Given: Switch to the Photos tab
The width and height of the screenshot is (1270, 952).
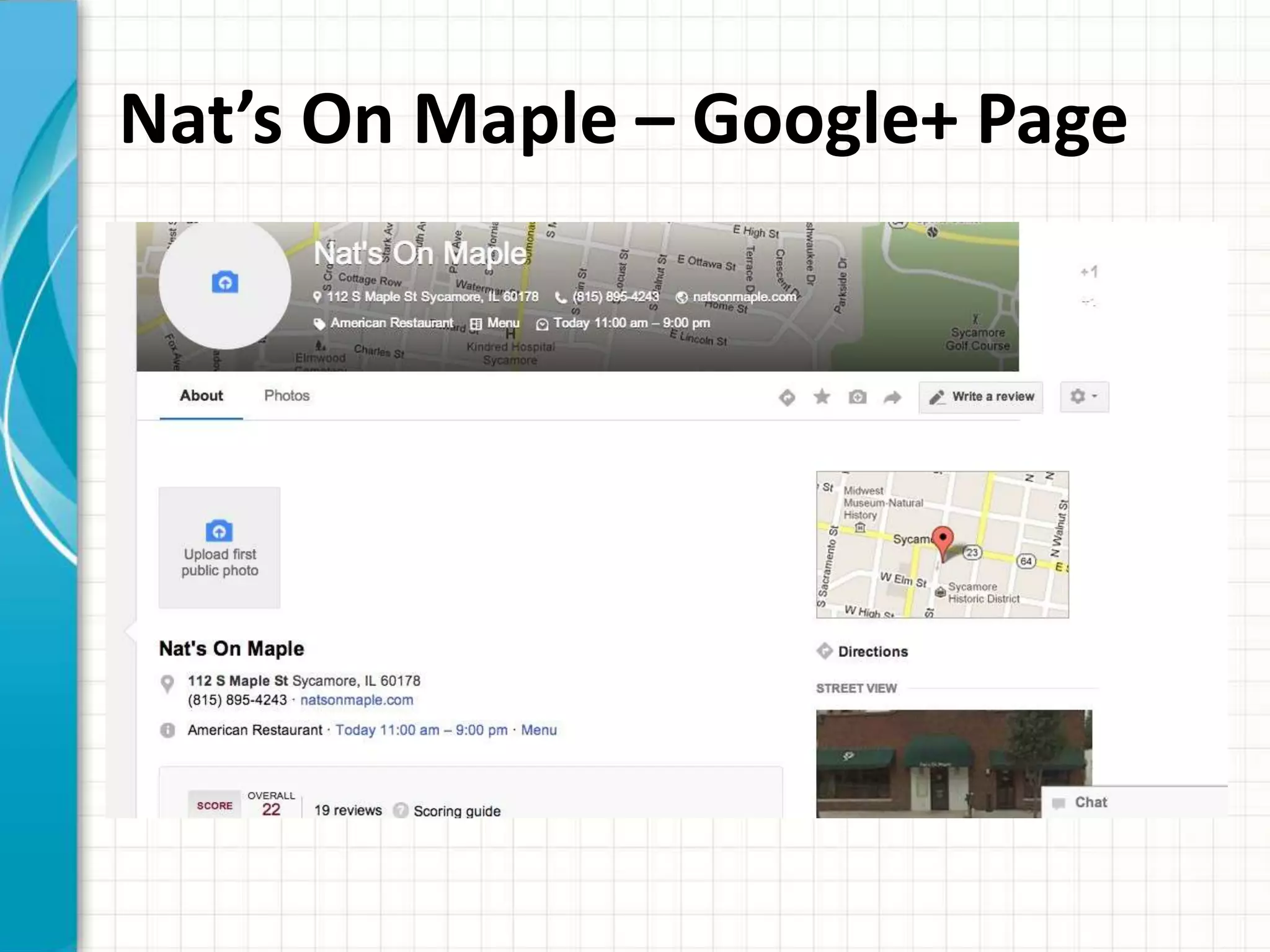Looking at the screenshot, I should pos(286,395).
